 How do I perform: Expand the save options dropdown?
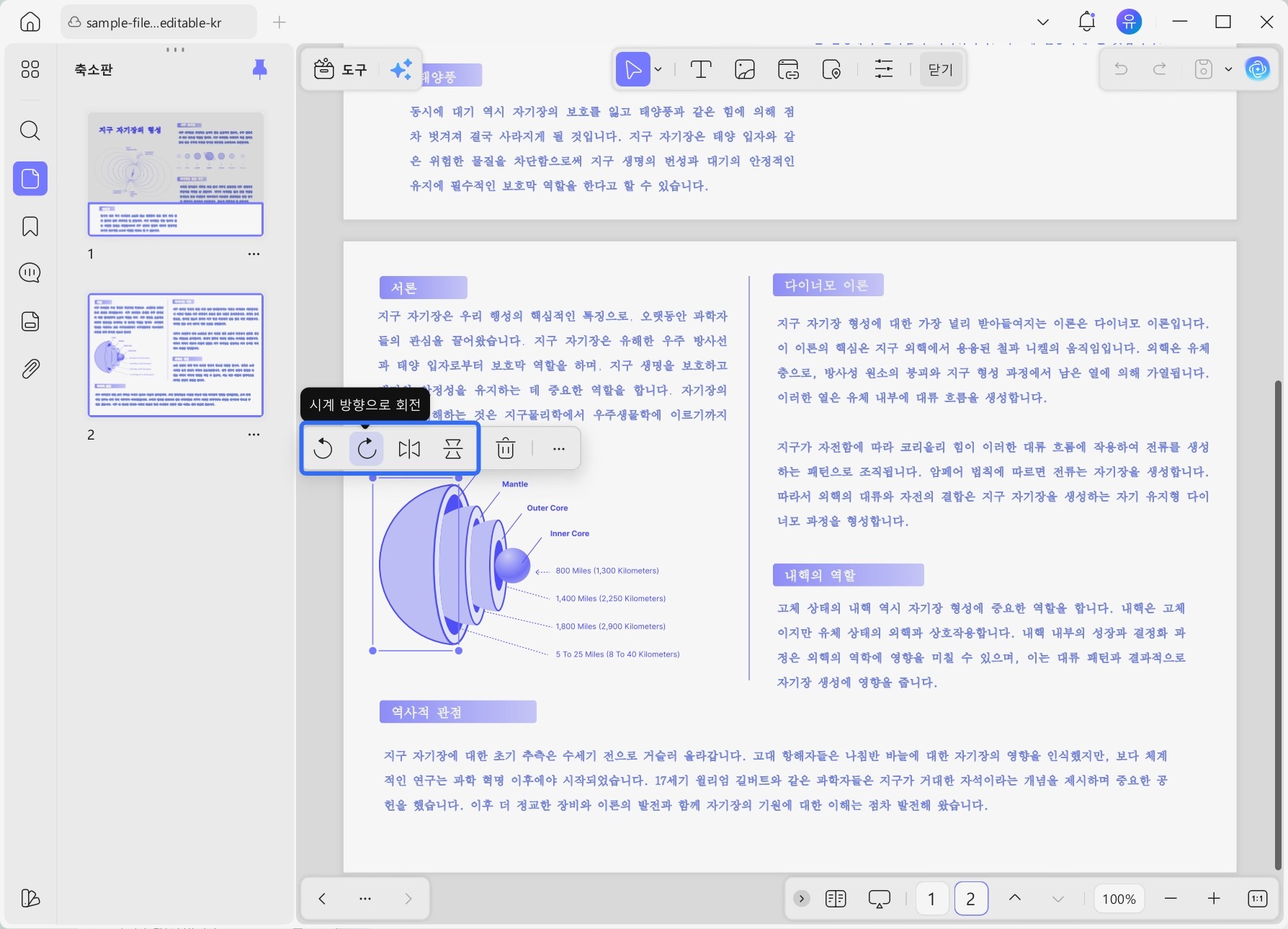pyautogui.click(x=1229, y=69)
